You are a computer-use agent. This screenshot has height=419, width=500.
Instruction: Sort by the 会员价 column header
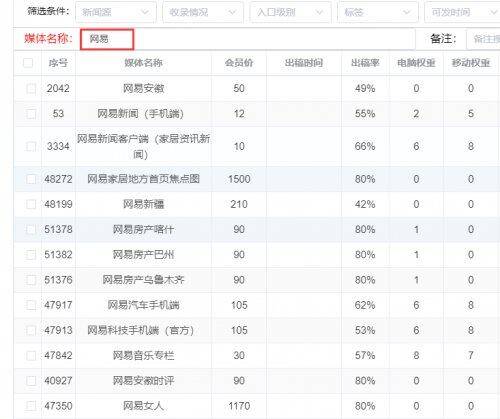(239, 63)
